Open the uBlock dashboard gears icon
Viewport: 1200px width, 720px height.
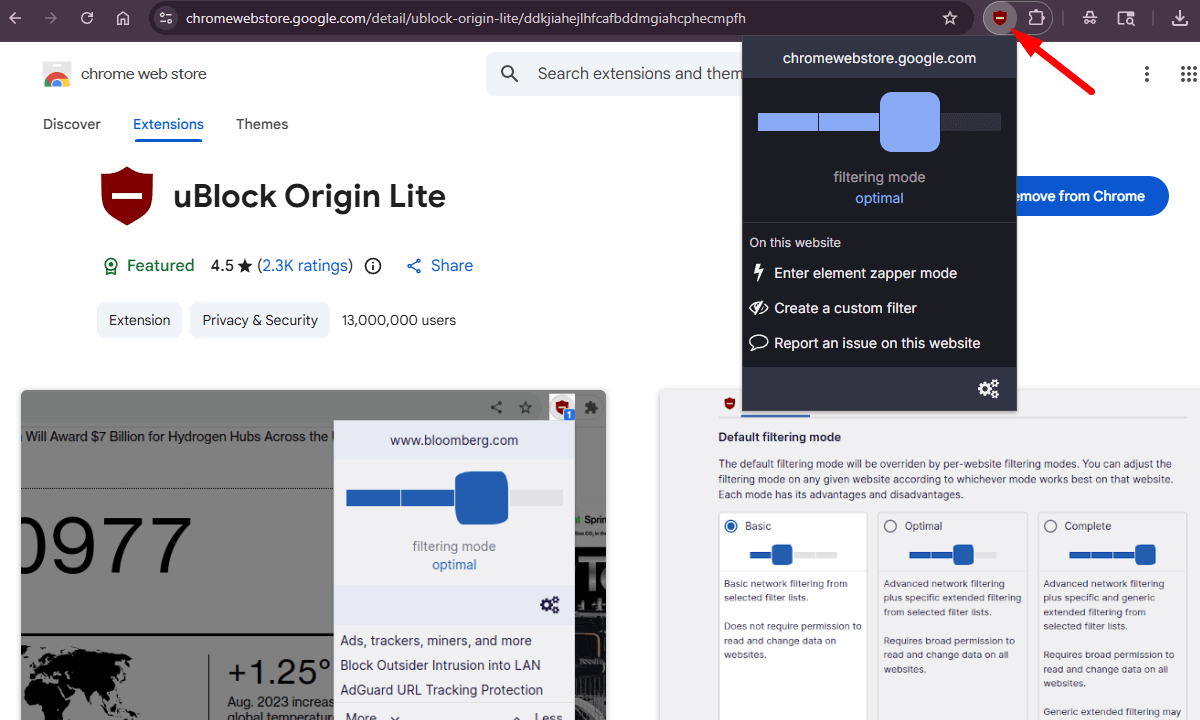[988, 388]
